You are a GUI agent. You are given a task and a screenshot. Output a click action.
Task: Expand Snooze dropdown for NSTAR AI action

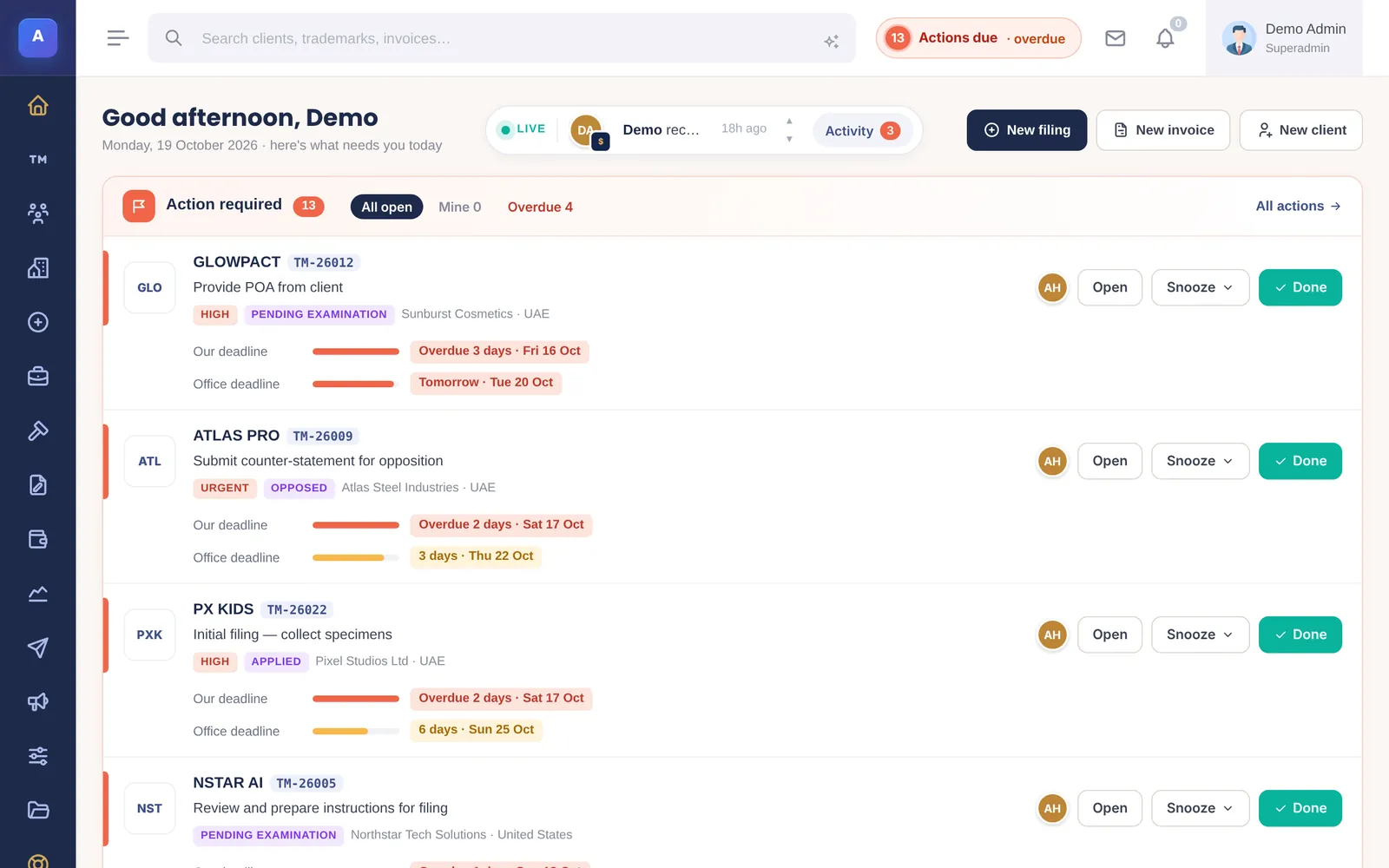1200,808
